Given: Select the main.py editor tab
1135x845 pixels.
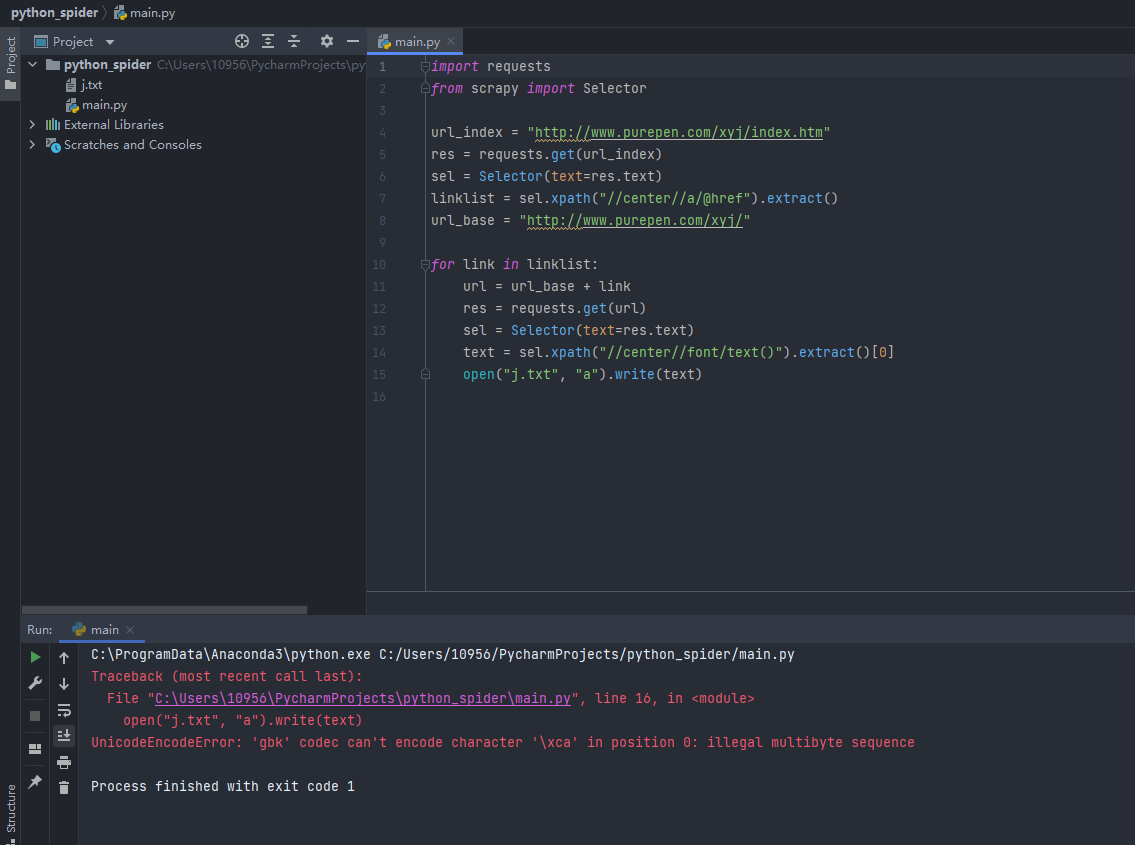Looking at the screenshot, I should pyautogui.click(x=416, y=41).
